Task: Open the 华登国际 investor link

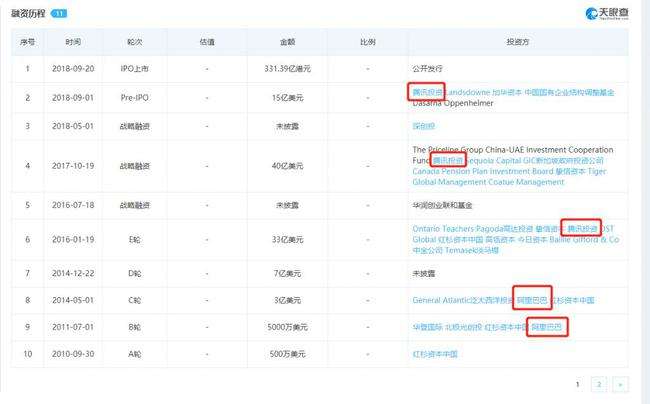Action: click(427, 327)
